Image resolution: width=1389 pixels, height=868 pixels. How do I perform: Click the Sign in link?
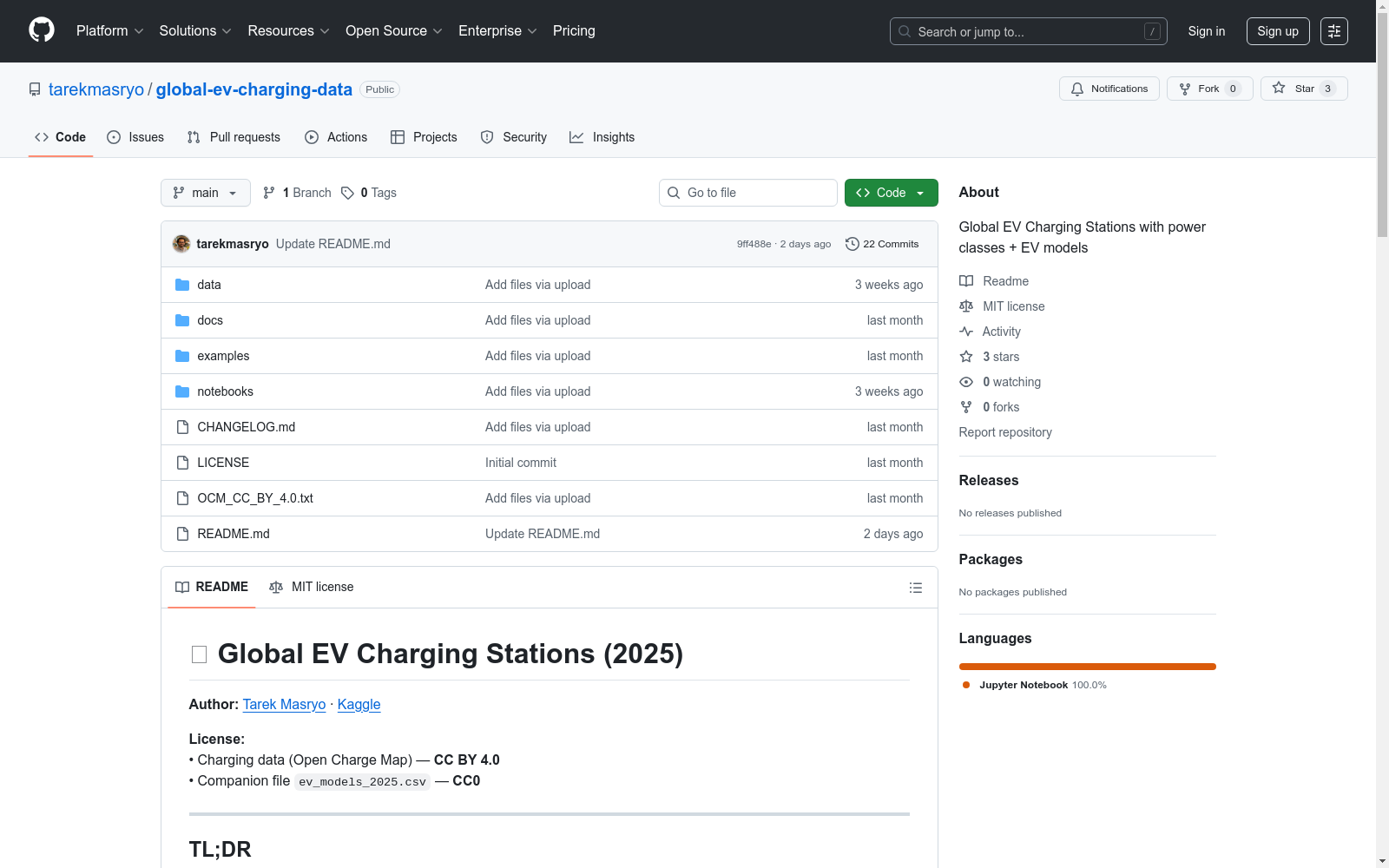coord(1206,31)
